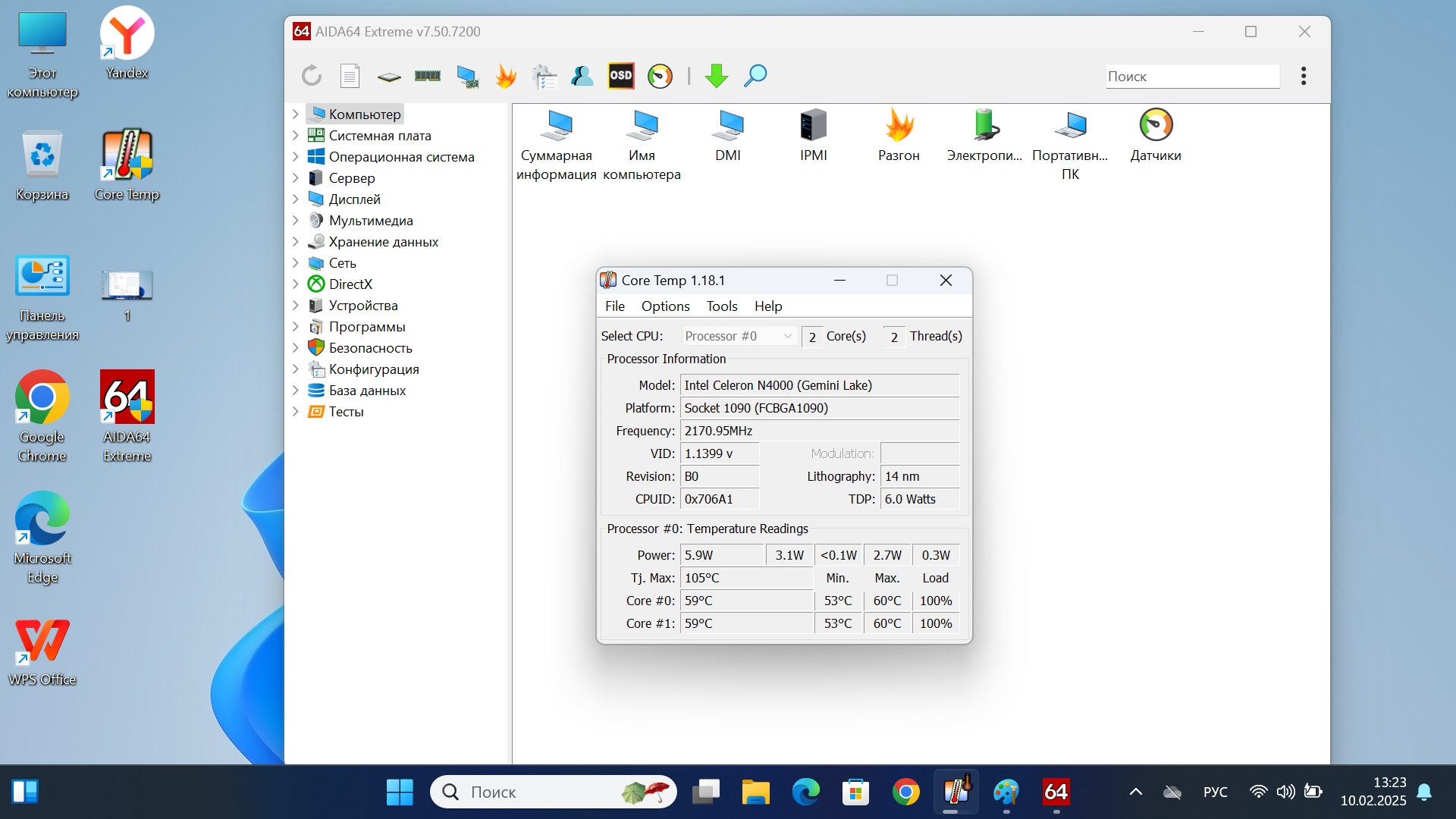Open the Core Temp Tools menu
The height and width of the screenshot is (819, 1456).
[722, 306]
